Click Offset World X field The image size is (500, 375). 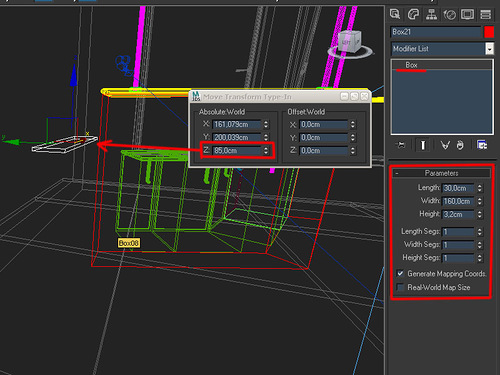pos(324,124)
